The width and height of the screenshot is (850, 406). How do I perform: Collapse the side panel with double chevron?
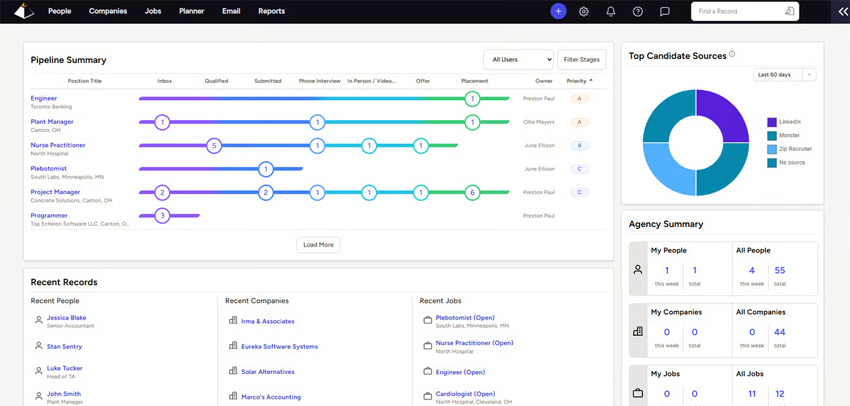tap(842, 11)
